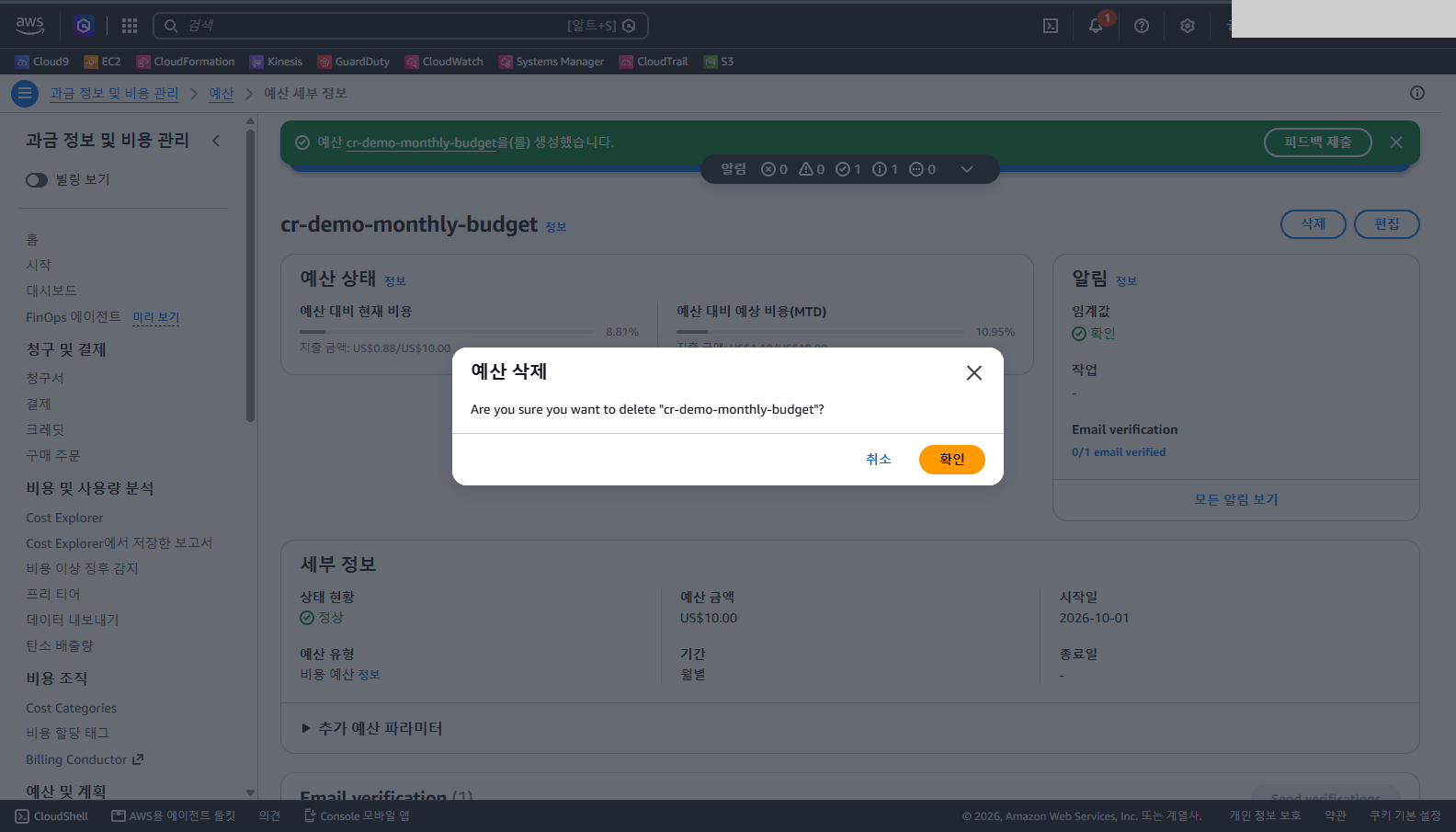Click the sidebar vertical scrollbar

pyautogui.click(x=250, y=276)
